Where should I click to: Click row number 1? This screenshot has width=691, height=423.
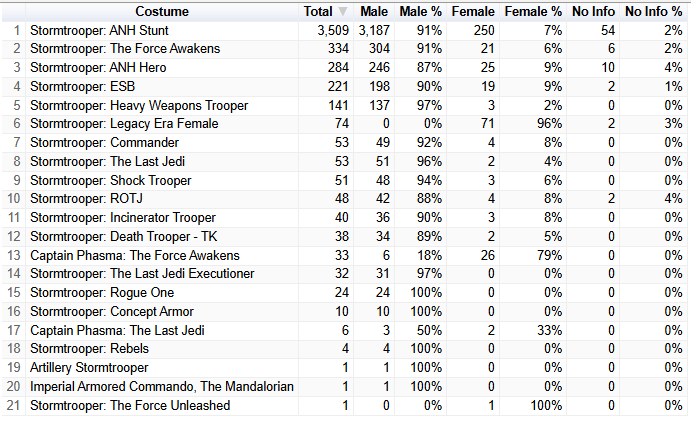[17, 30]
